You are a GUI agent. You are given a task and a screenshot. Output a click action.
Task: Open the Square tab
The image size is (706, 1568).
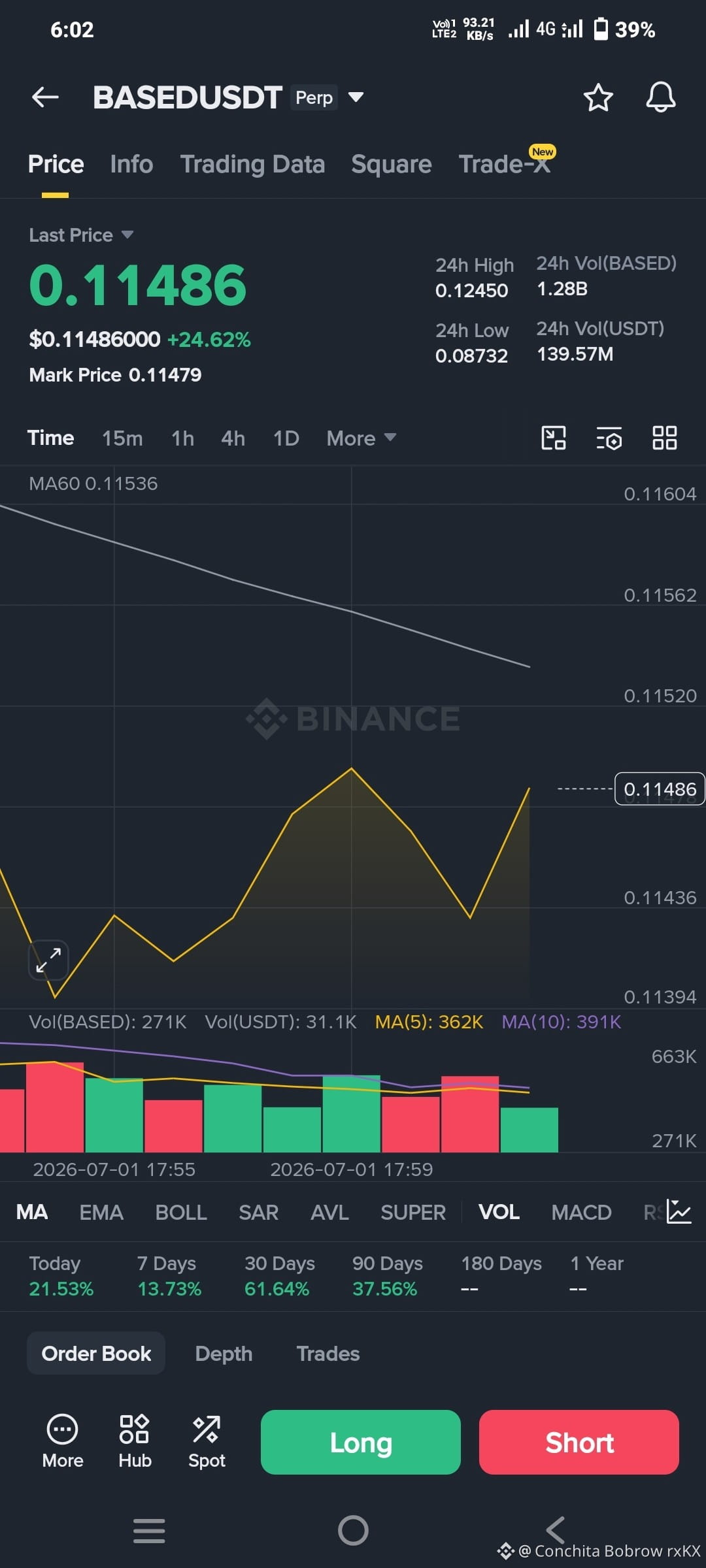pyautogui.click(x=391, y=164)
